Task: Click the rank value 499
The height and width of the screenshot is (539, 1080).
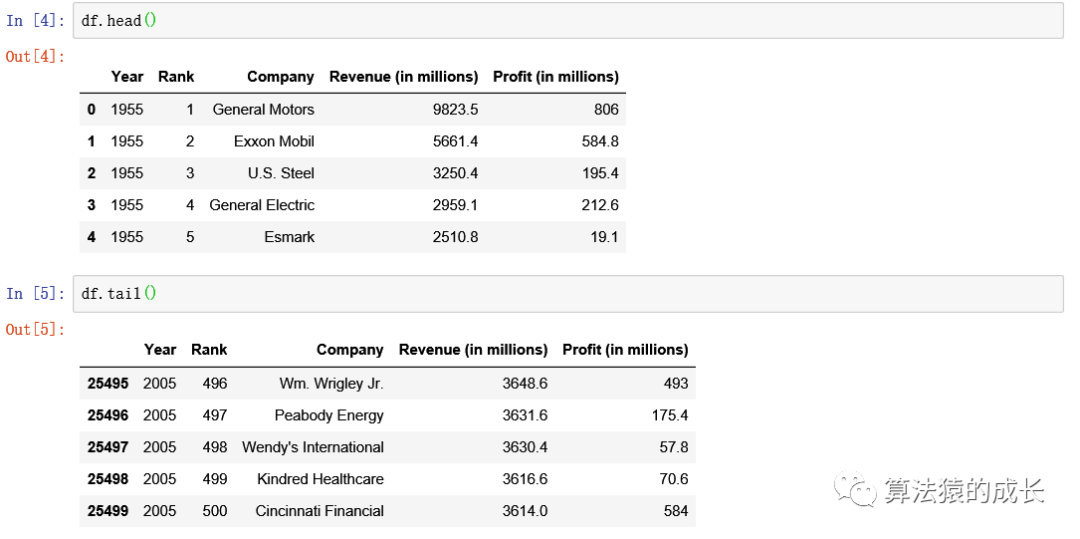Action: pos(215,478)
